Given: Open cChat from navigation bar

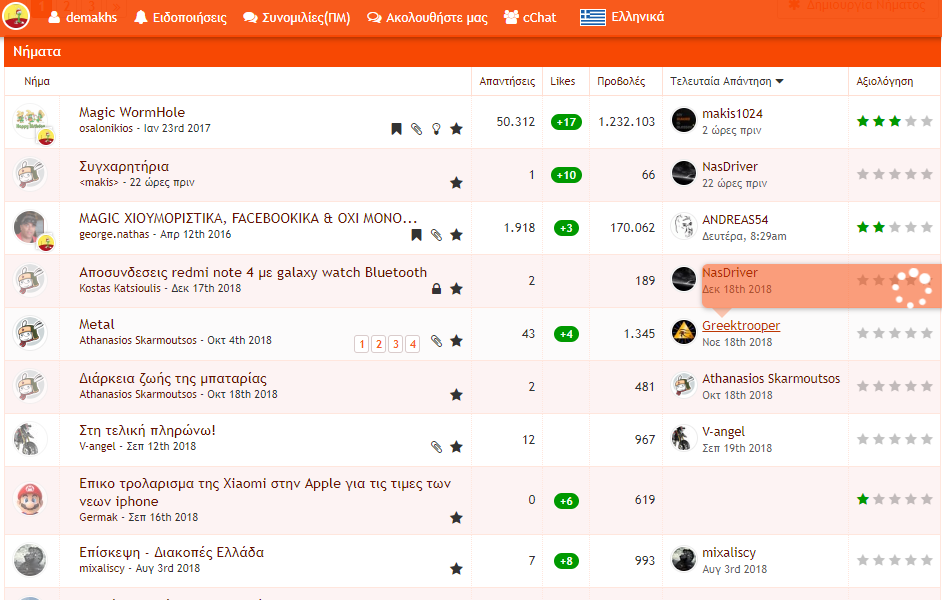Looking at the screenshot, I should pos(530,17).
